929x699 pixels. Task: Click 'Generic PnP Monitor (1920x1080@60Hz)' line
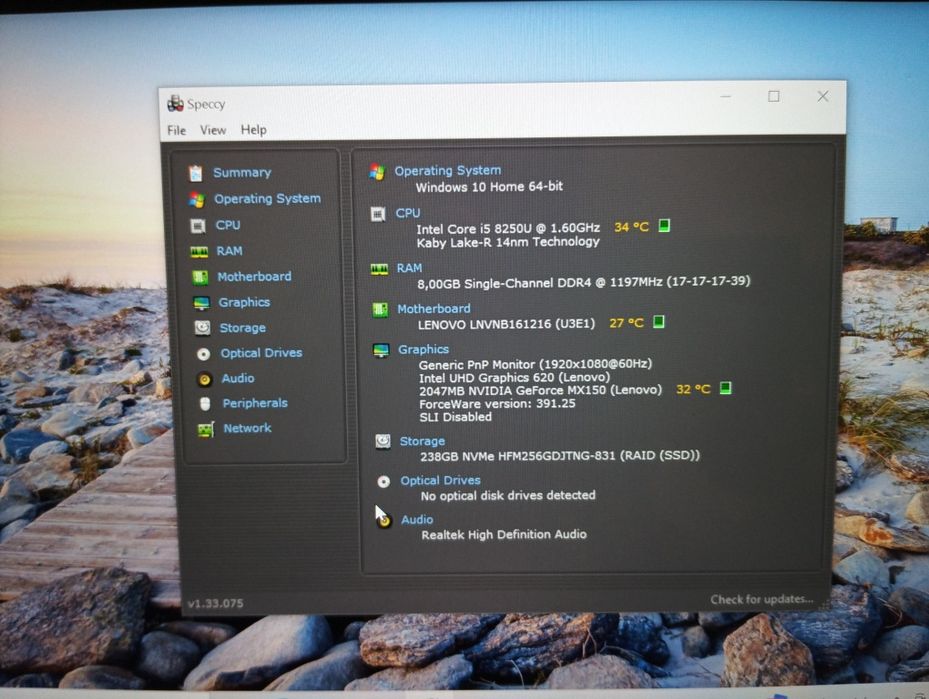pos(536,364)
